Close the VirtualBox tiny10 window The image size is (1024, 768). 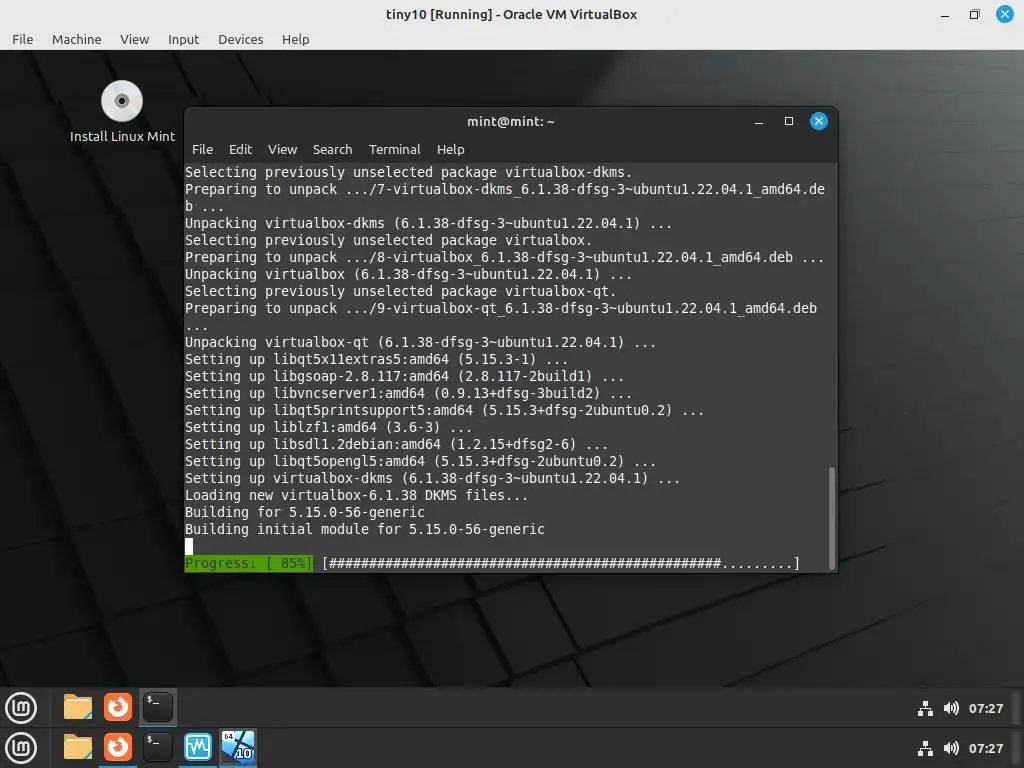click(x=1004, y=14)
